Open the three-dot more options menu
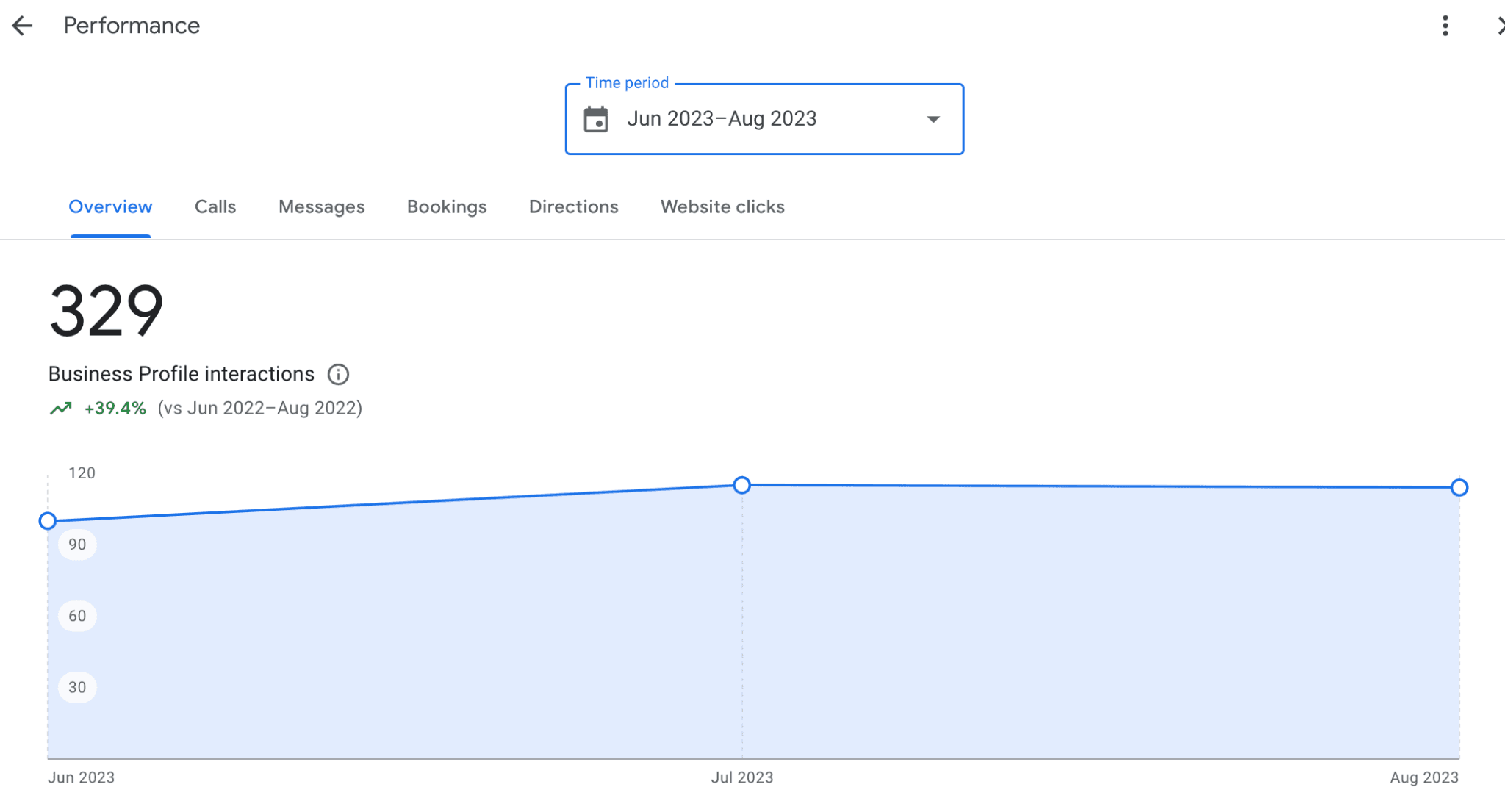1505x812 pixels. pyautogui.click(x=1445, y=26)
